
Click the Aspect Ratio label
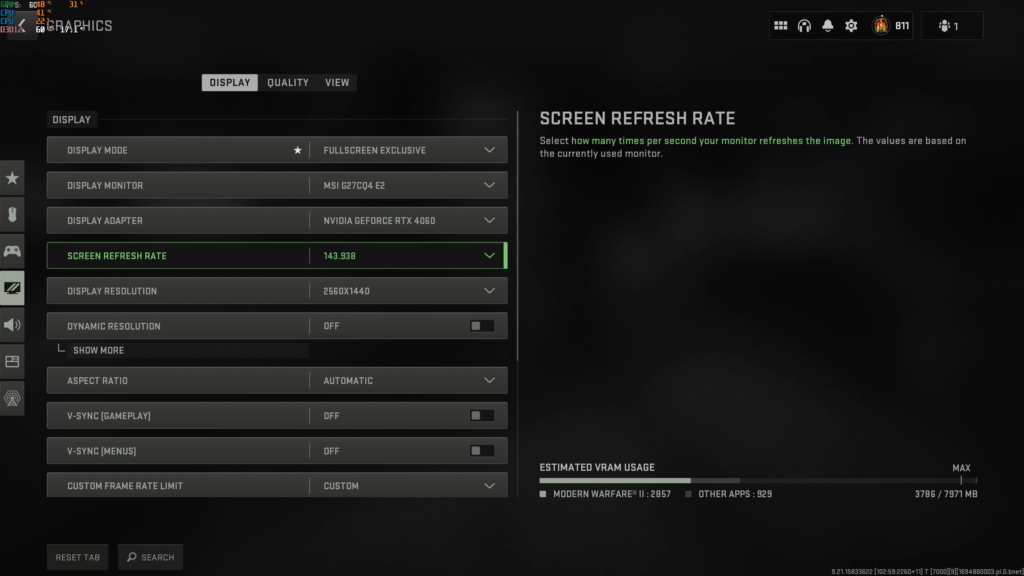click(x=97, y=381)
